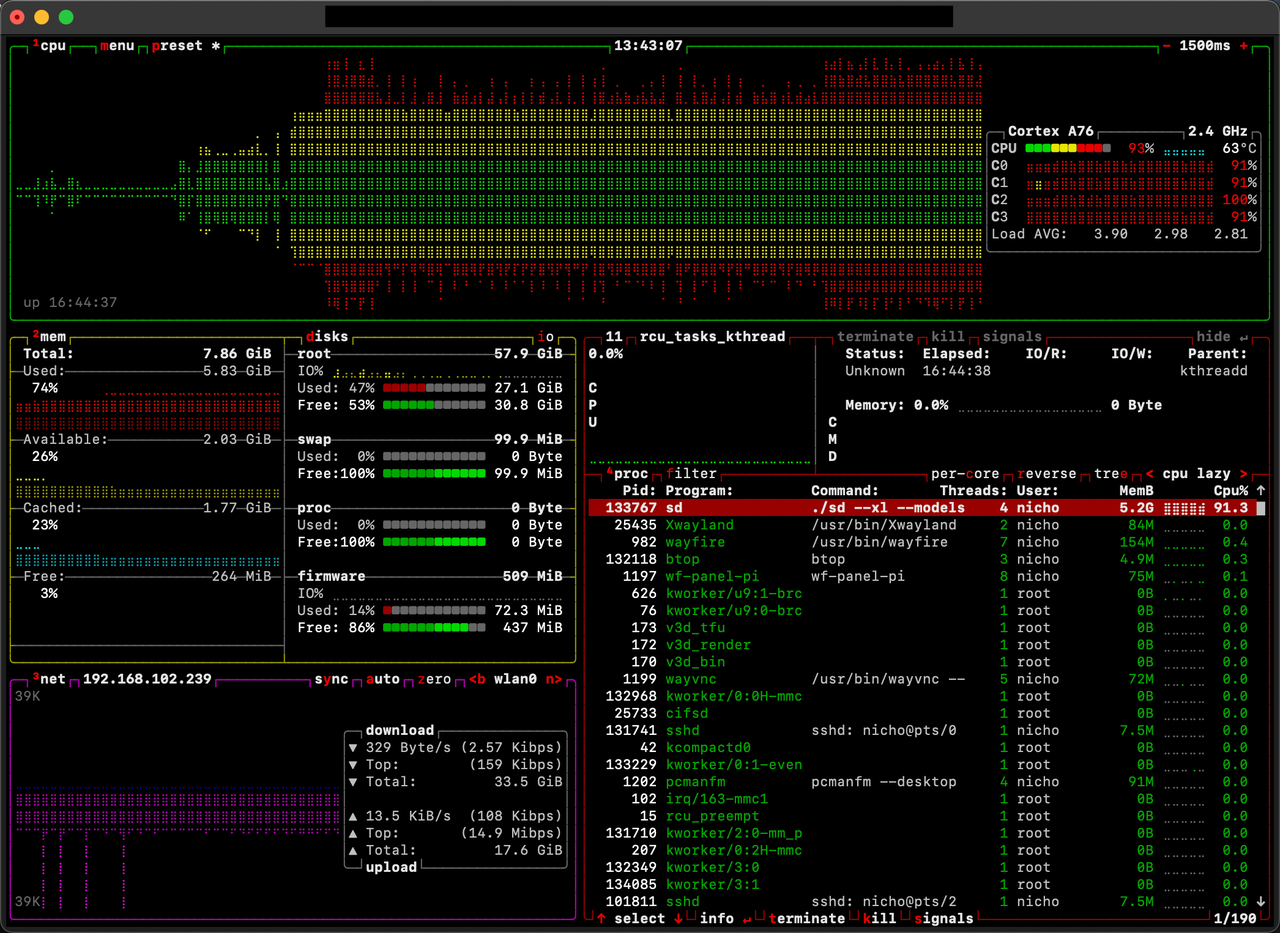Viewport: 1280px width, 933px height.
Task: Click the macOS yellow minimize button
Action: pyautogui.click(x=41, y=17)
